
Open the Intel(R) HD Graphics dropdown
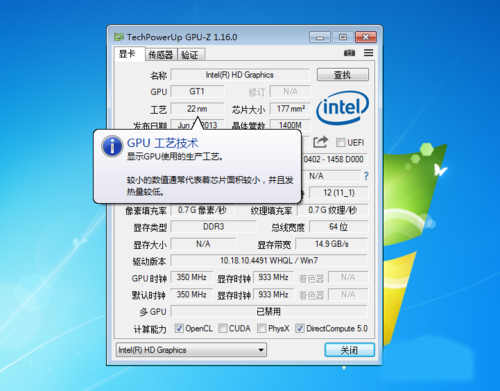click(x=191, y=350)
